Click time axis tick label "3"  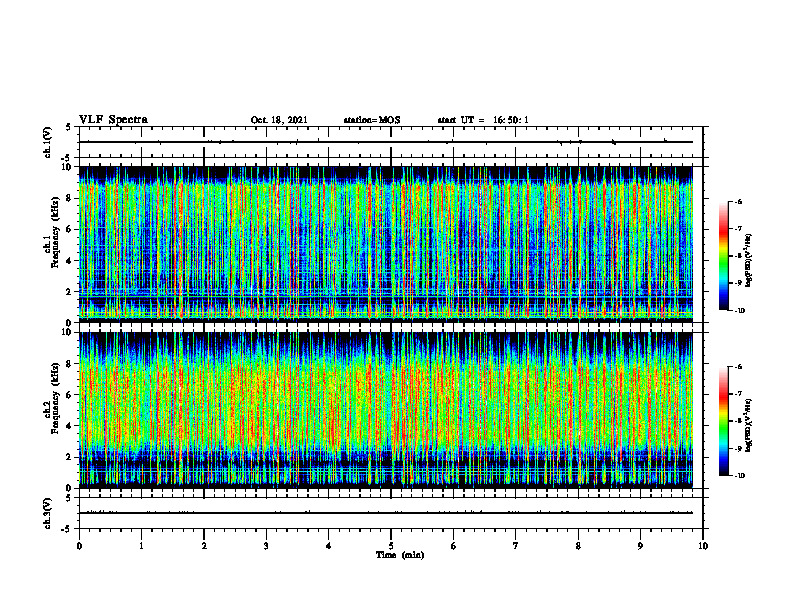[x=266, y=546]
